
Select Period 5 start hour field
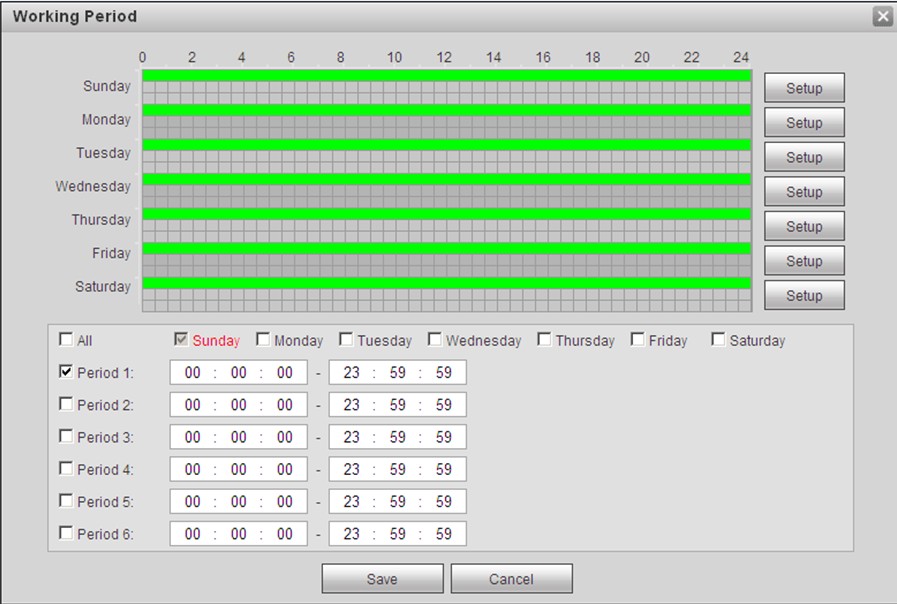(x=193, y=502)
